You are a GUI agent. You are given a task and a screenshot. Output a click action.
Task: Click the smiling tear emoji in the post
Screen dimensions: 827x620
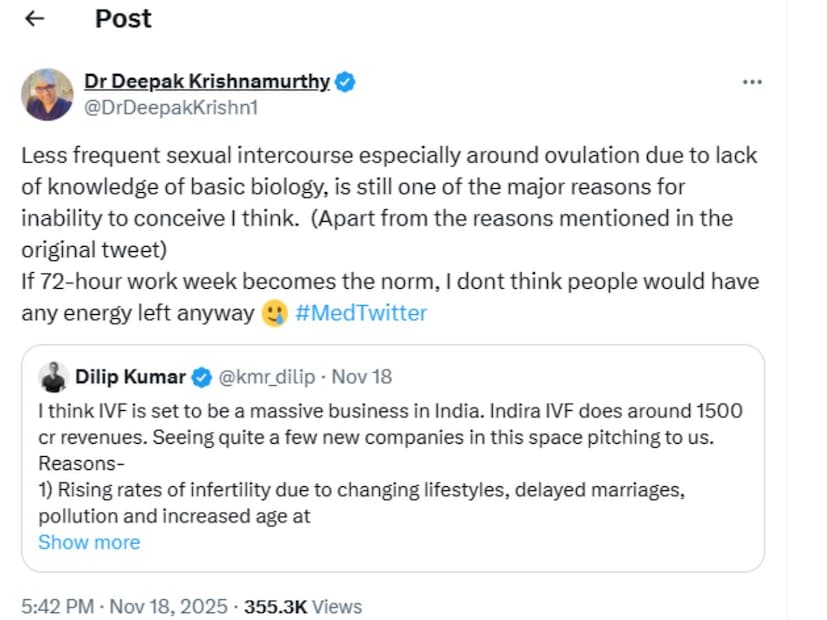(x=275, y=313)
